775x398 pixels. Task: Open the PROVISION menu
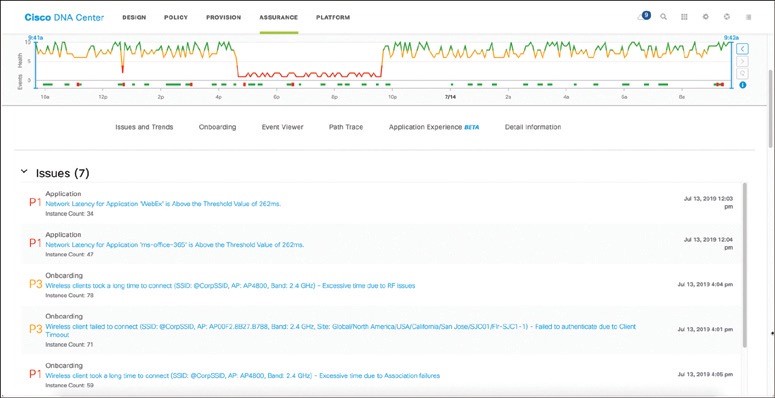[x=223, y=17]
